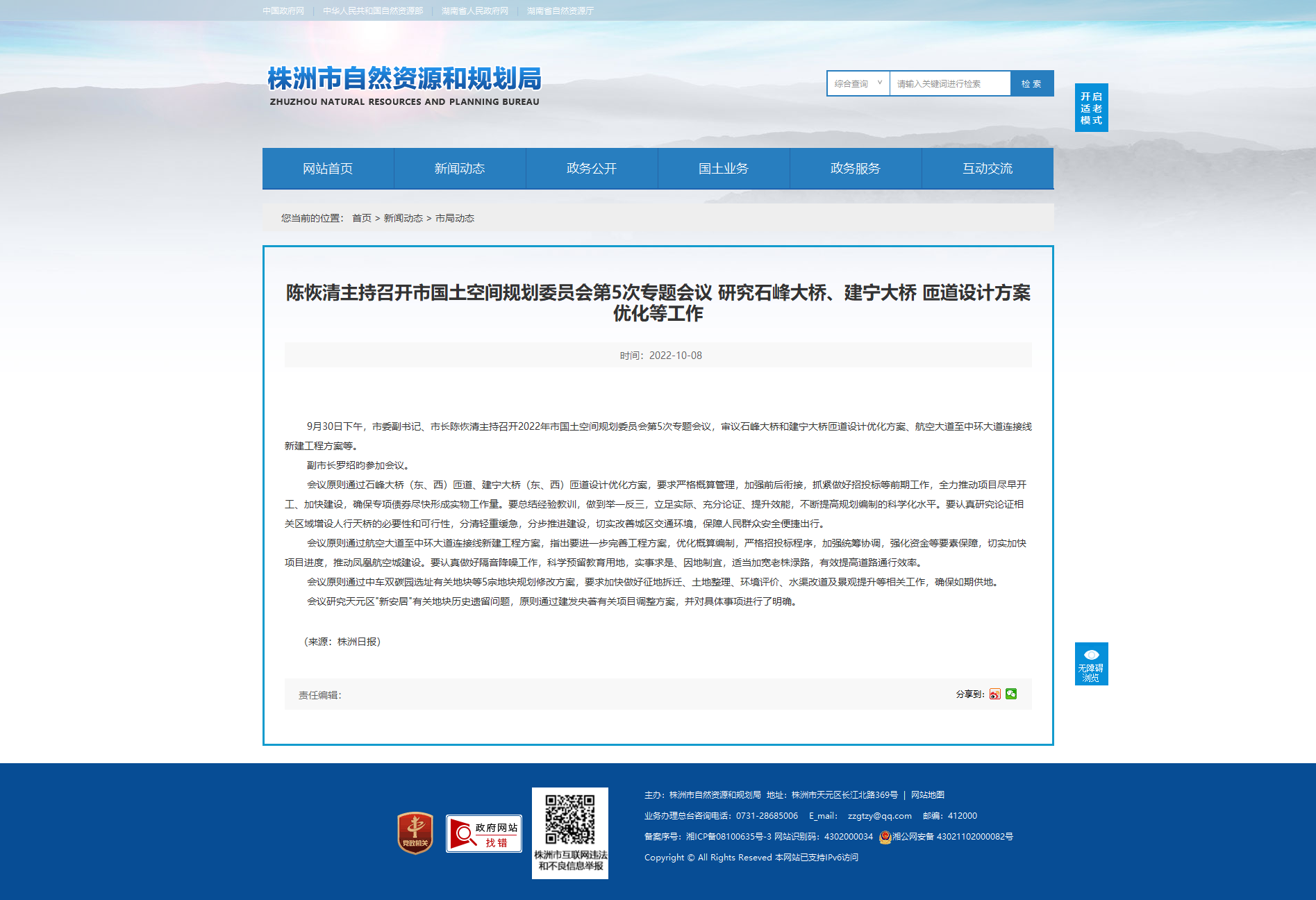The width and height of the screenshot is (1316, 900).
Task: Click the 副市长罗绍昀参加会议 paragraph
Action: (x=358, y=465)
